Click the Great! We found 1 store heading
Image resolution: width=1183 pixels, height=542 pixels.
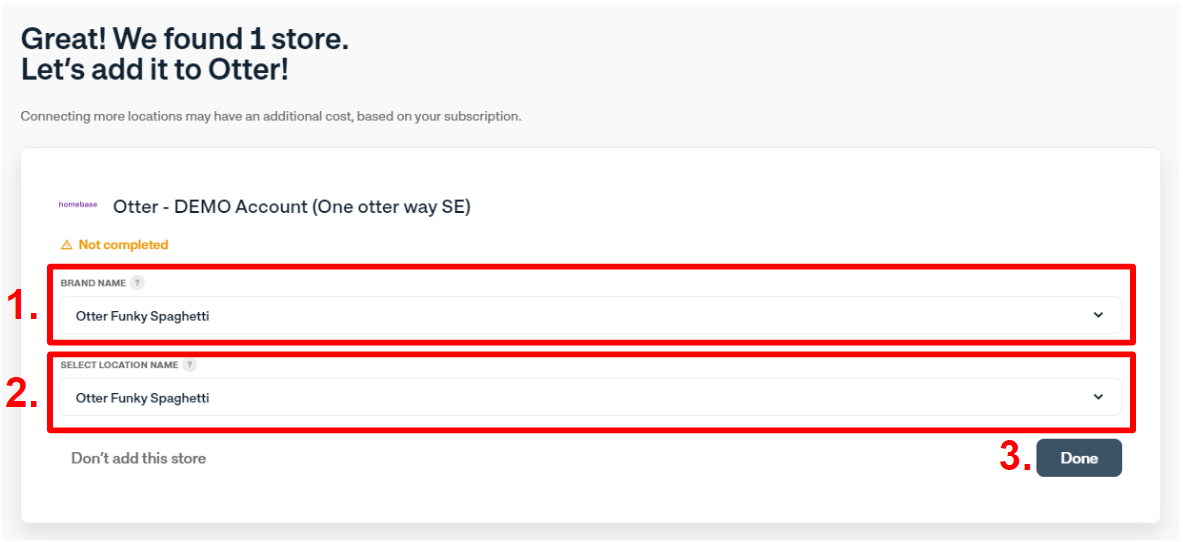[x=185, y=38]
